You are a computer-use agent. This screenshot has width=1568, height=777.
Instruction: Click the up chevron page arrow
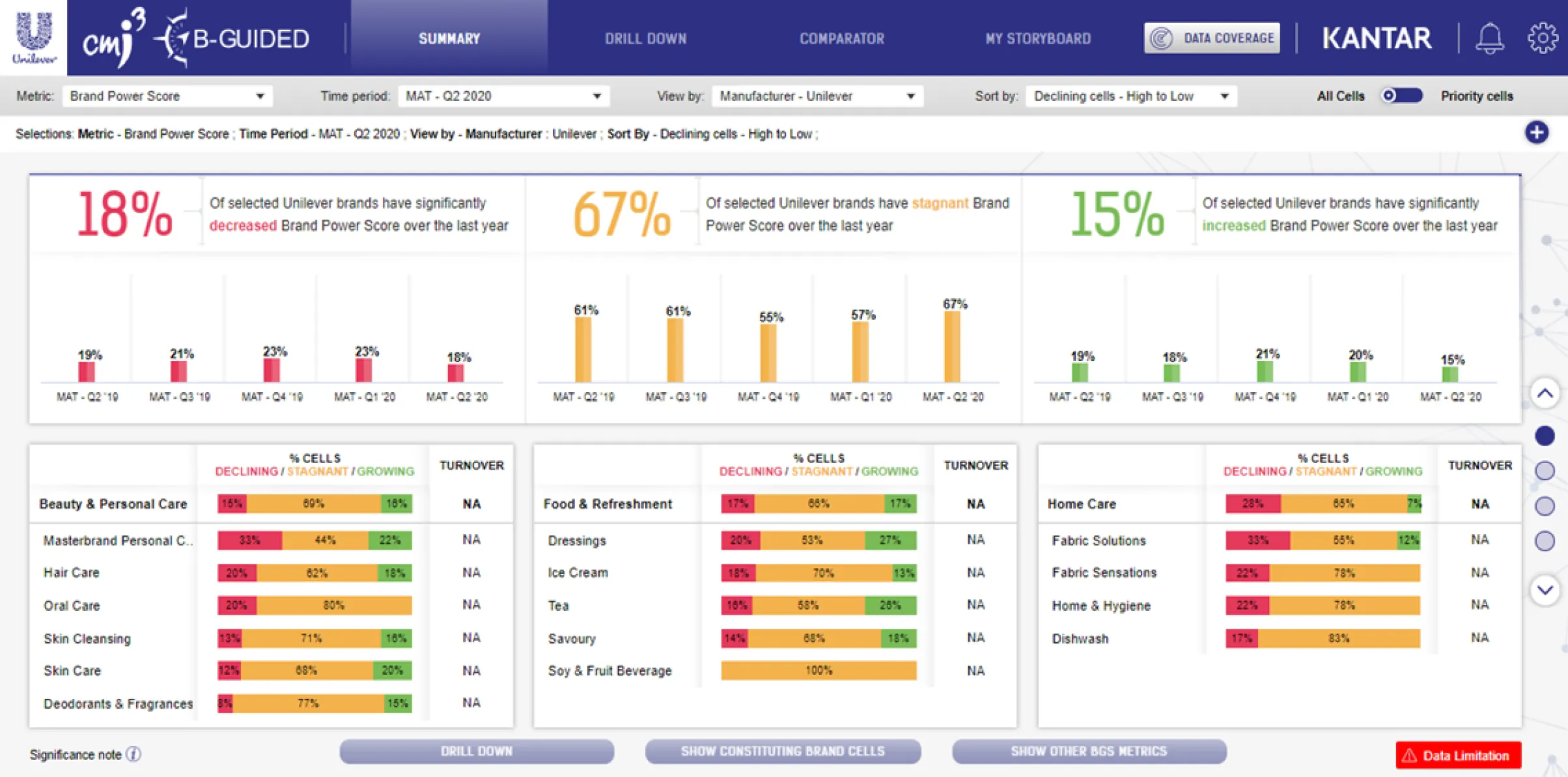coord(1545,394)
